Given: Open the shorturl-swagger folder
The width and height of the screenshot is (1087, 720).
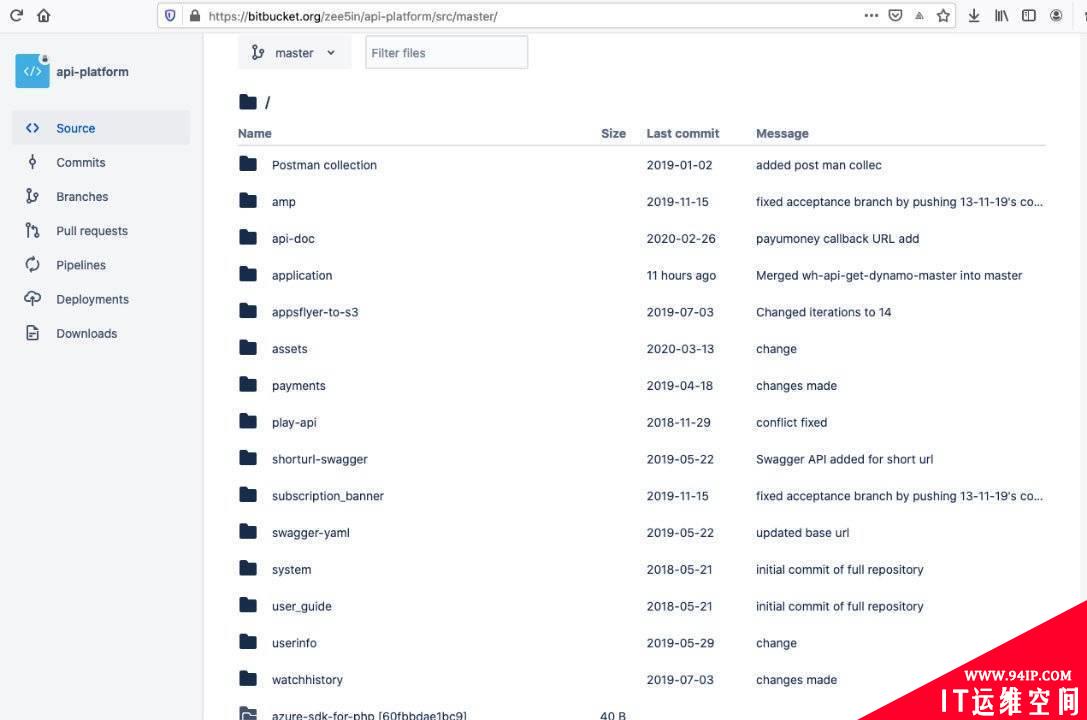Looking at the screenshot, I should click(320, 459).
